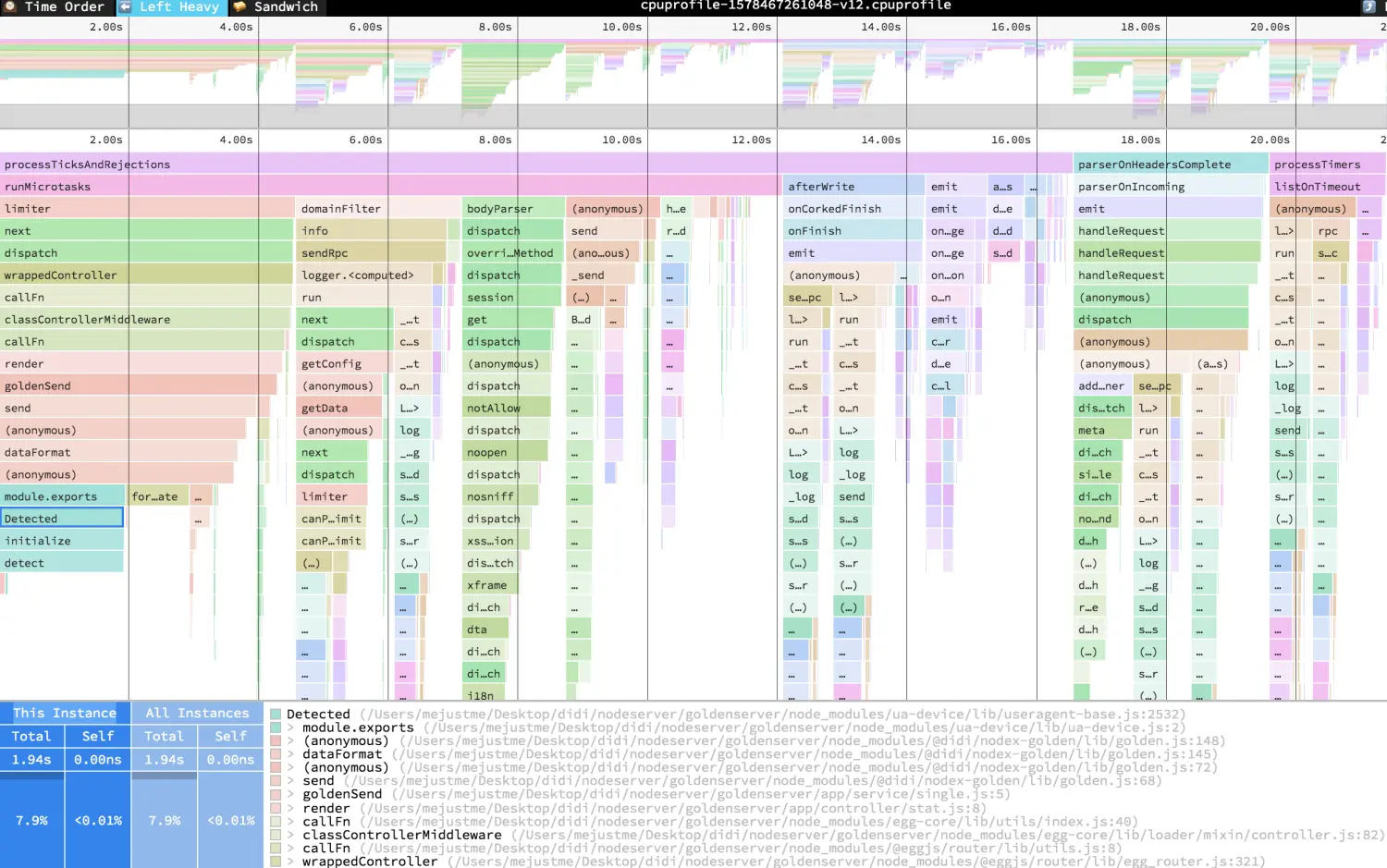Click the domainFilter frame
The height and width of the screenshot is (868, 1387).
tap(375, 209)
